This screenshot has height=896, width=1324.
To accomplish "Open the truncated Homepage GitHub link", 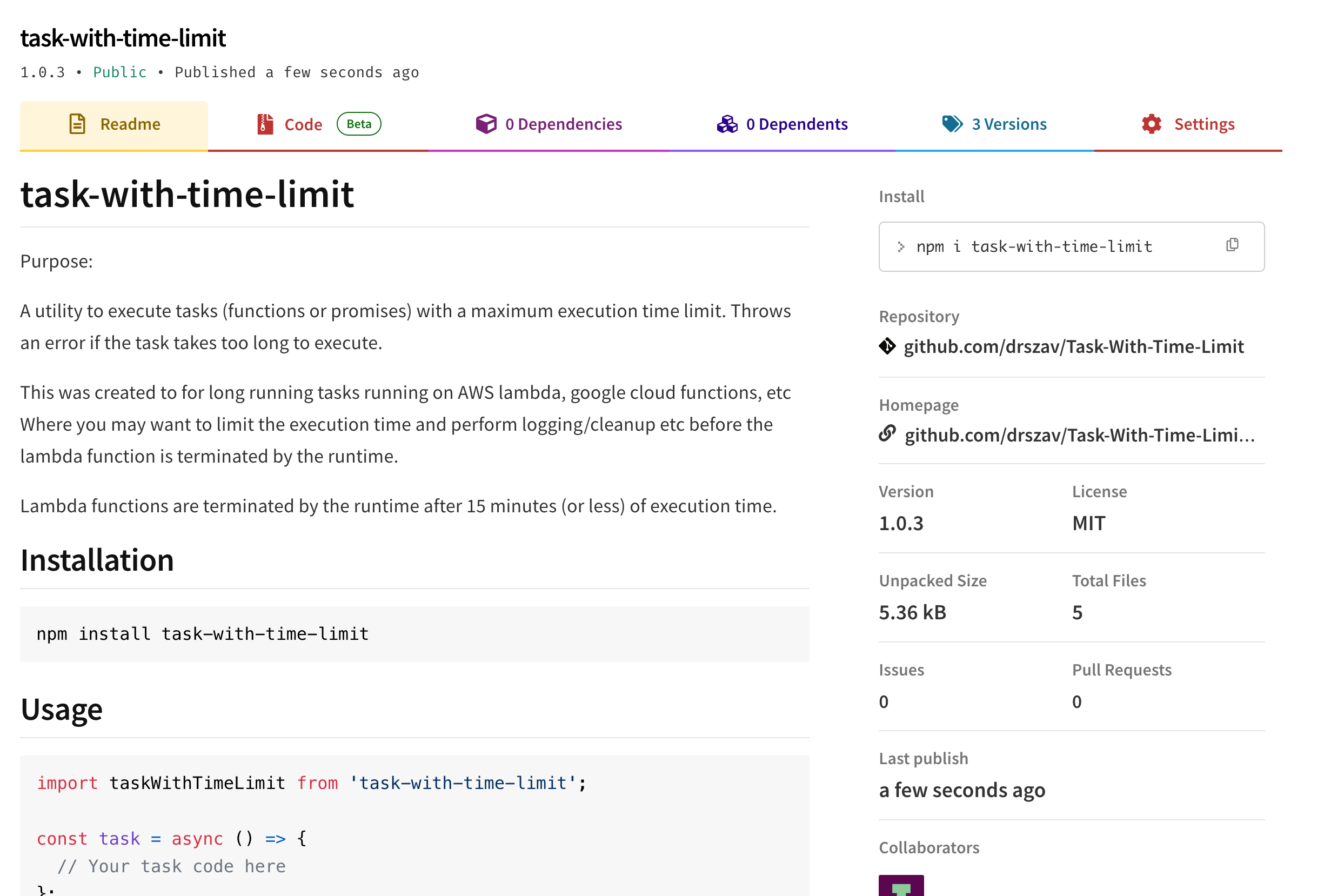I will pos(1080,435).
